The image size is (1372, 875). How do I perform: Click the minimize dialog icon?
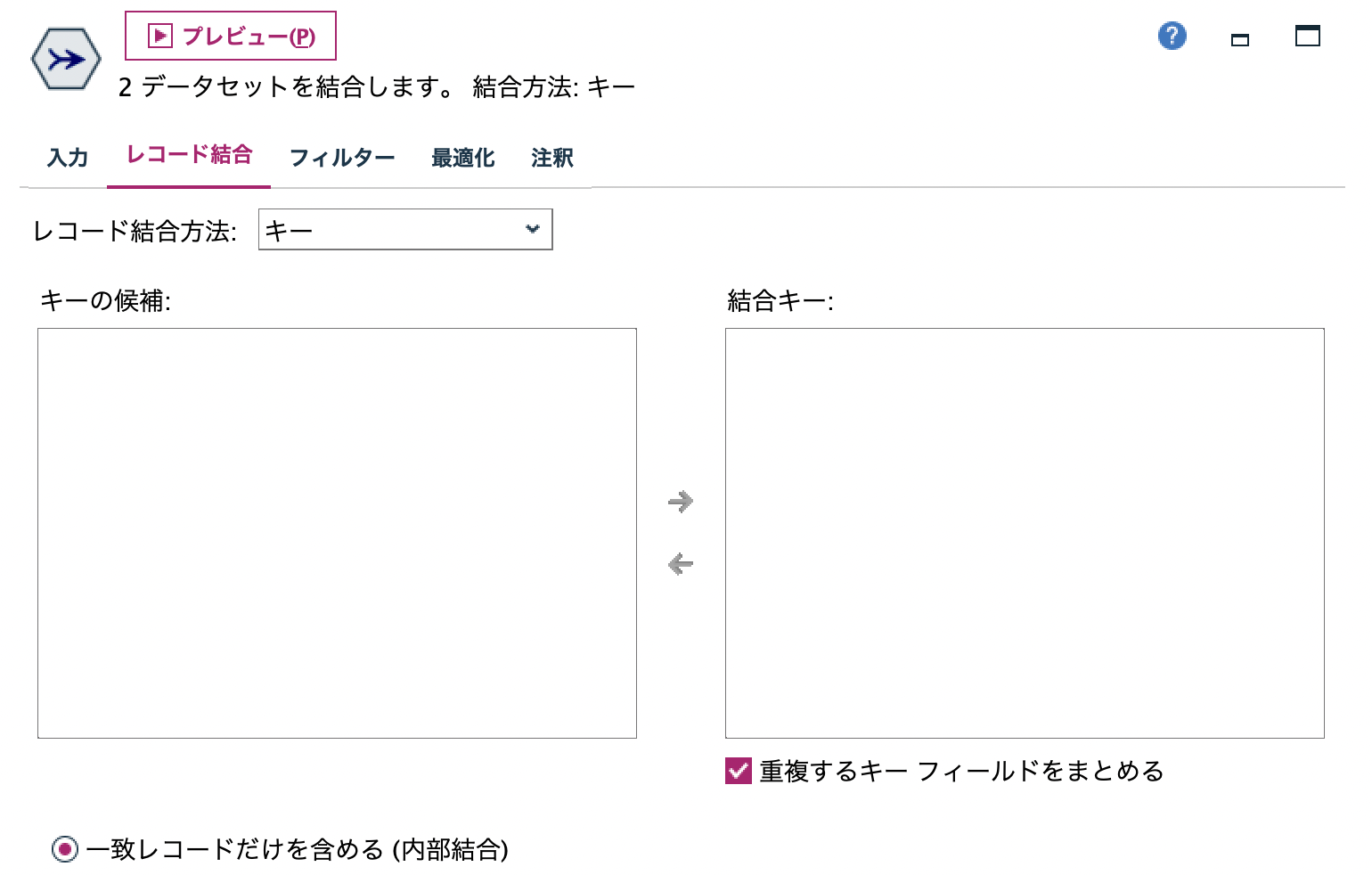pos(1239,39)
